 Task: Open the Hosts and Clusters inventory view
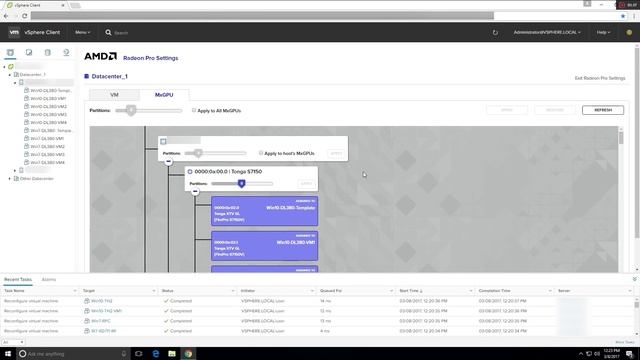point(10,53)
